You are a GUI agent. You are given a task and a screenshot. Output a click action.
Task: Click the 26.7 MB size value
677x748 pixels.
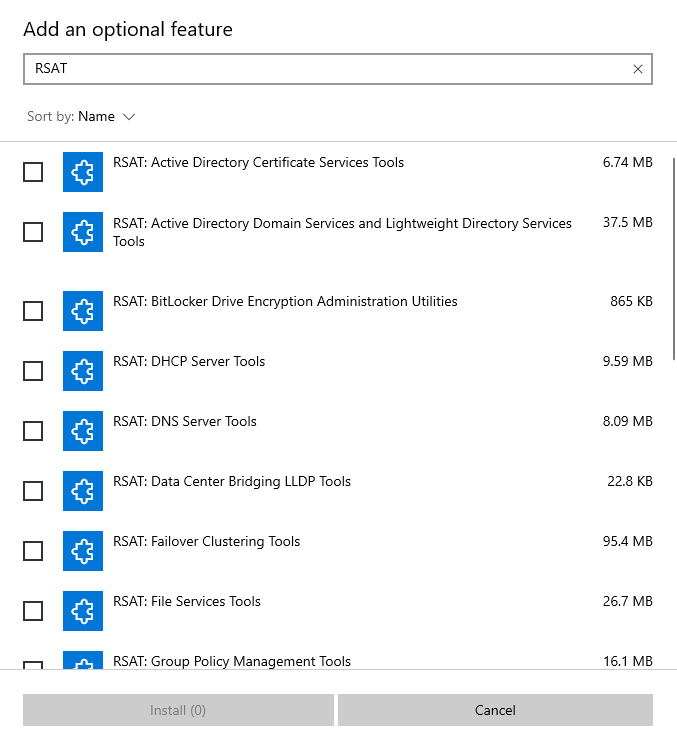pyautogui.click(x=627, y=602)
